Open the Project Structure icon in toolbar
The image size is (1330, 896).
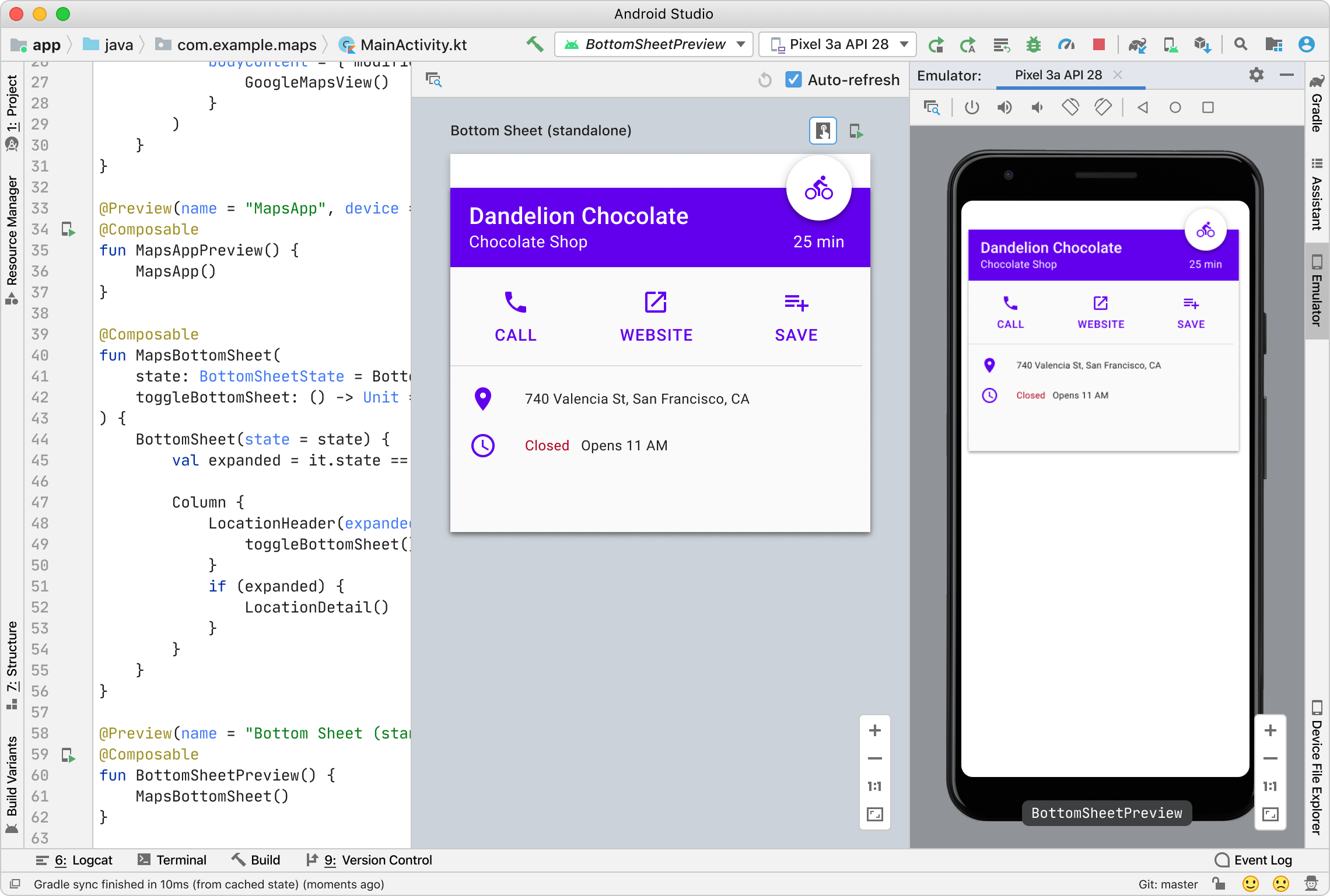[1274, 44]
